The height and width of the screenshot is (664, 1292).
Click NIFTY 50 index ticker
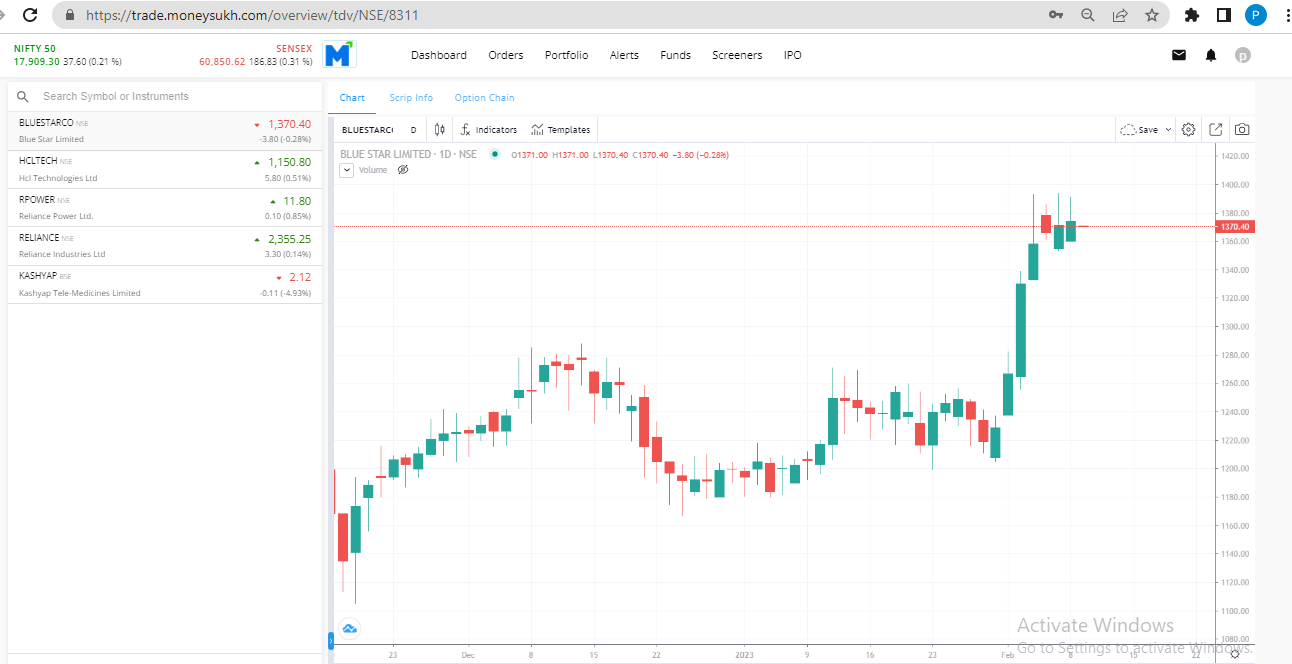[68, 55]
